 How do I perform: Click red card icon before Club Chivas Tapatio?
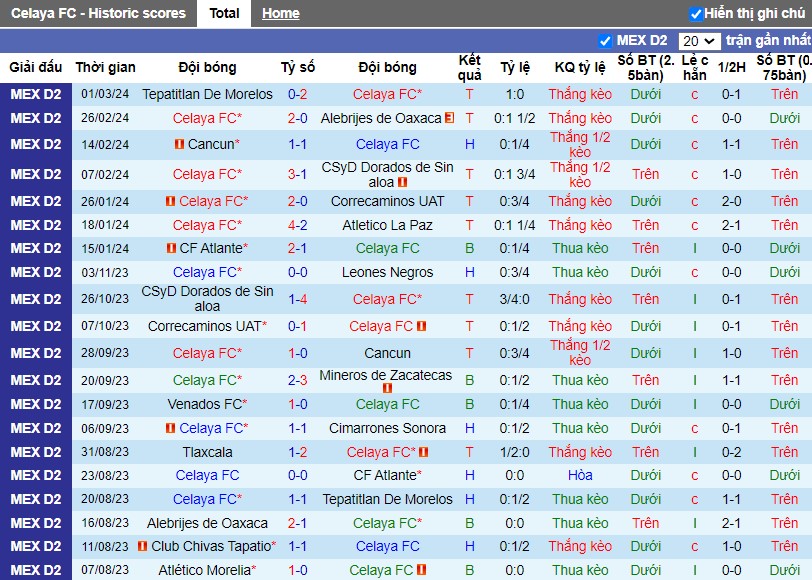[x=142, y=546]
